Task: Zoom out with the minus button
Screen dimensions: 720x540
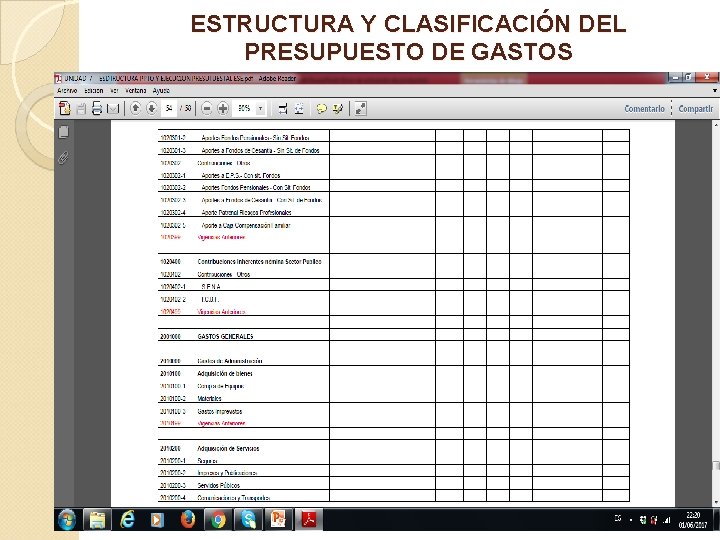Action: tap(207, 109)
